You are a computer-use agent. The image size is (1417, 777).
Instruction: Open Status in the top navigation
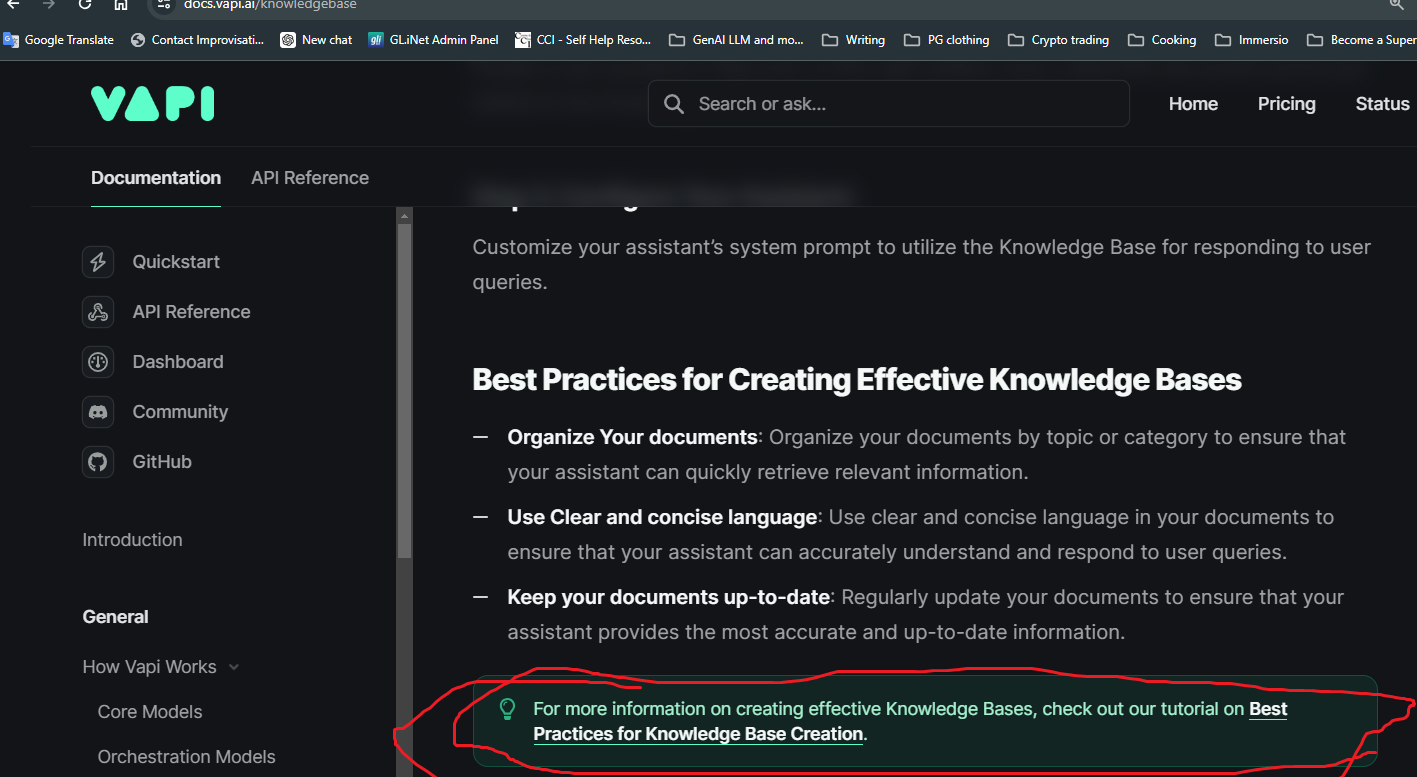tap(1382, 104)
